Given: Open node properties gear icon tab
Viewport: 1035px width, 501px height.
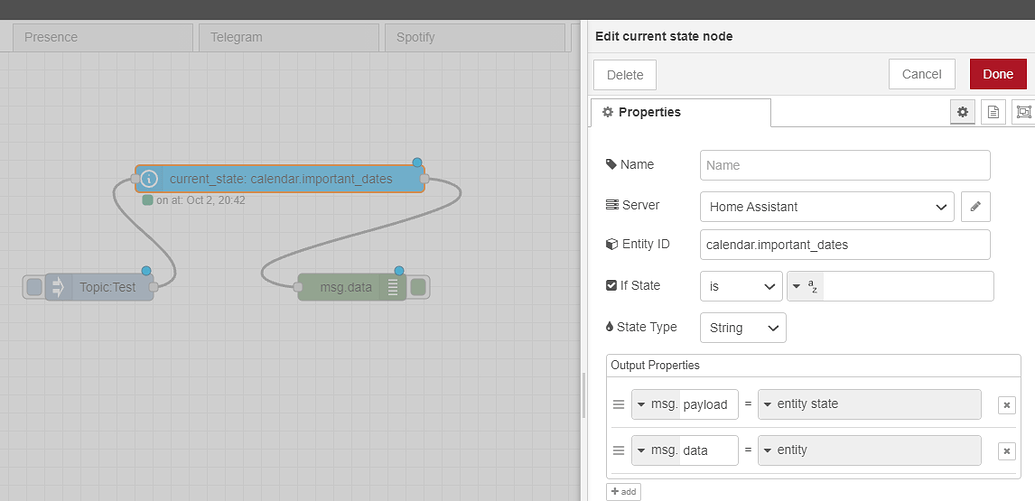Looking at the screenshot, I should click(962, 112).
